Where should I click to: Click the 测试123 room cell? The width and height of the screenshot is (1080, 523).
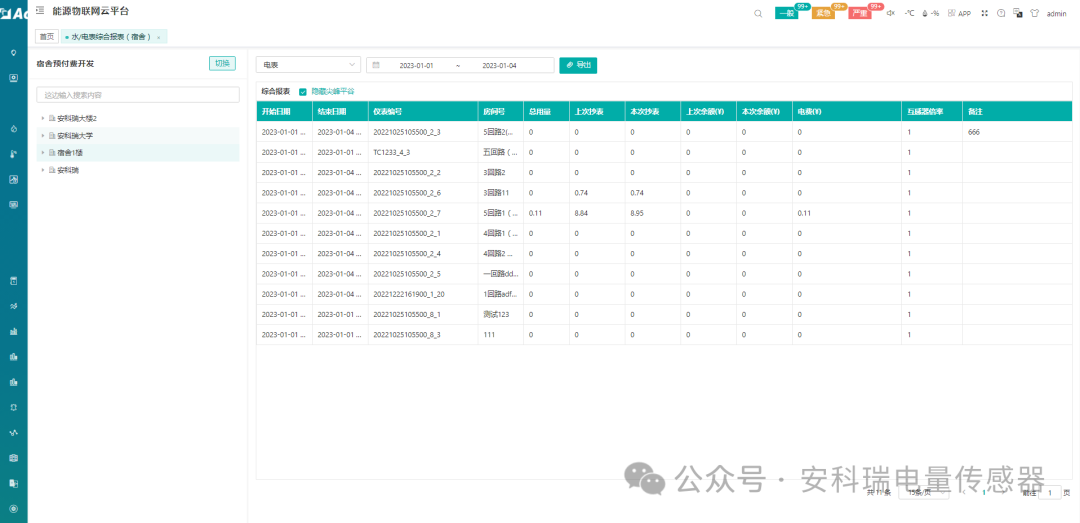[x=501, y=315]
